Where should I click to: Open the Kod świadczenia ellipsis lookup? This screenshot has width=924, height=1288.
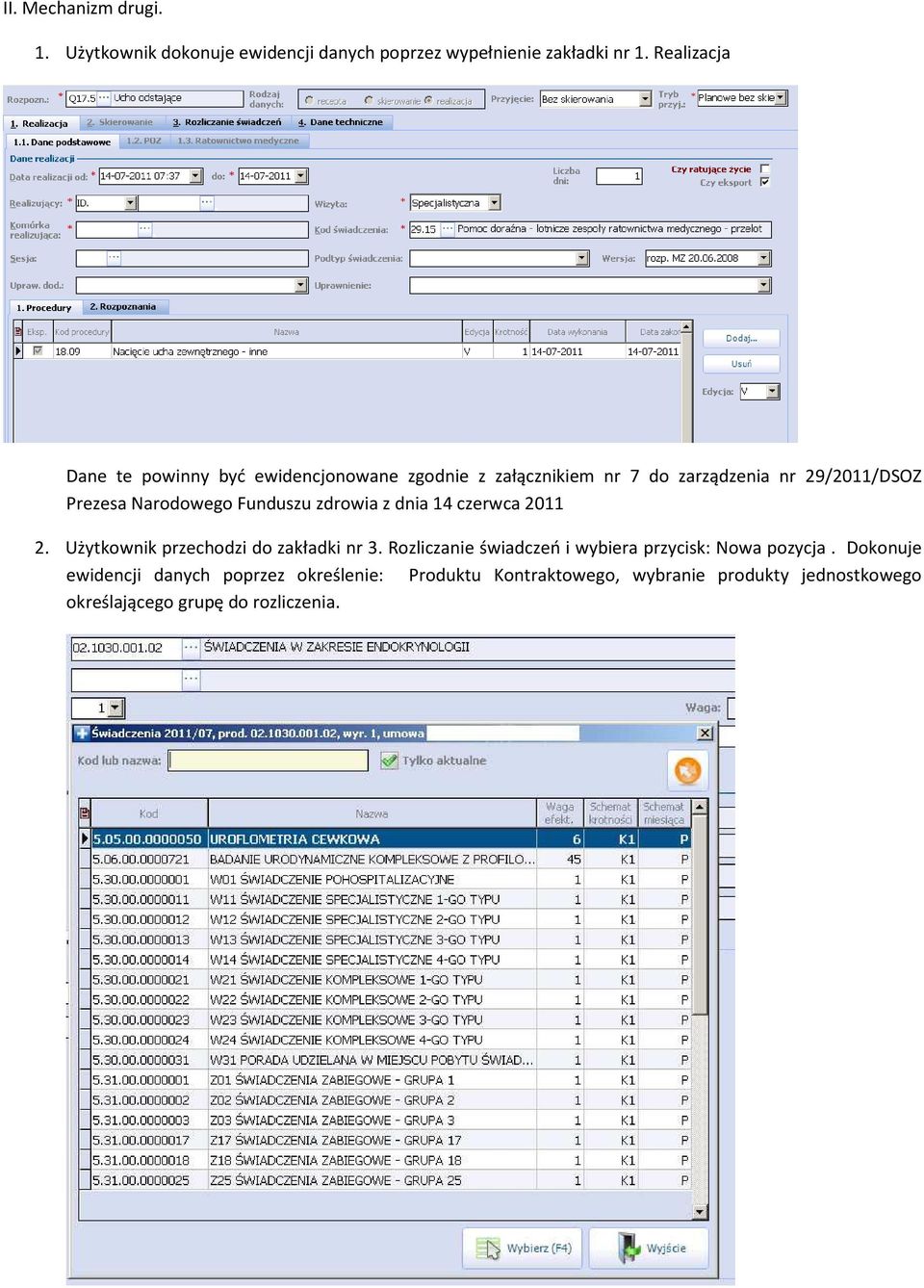(448, 229)
